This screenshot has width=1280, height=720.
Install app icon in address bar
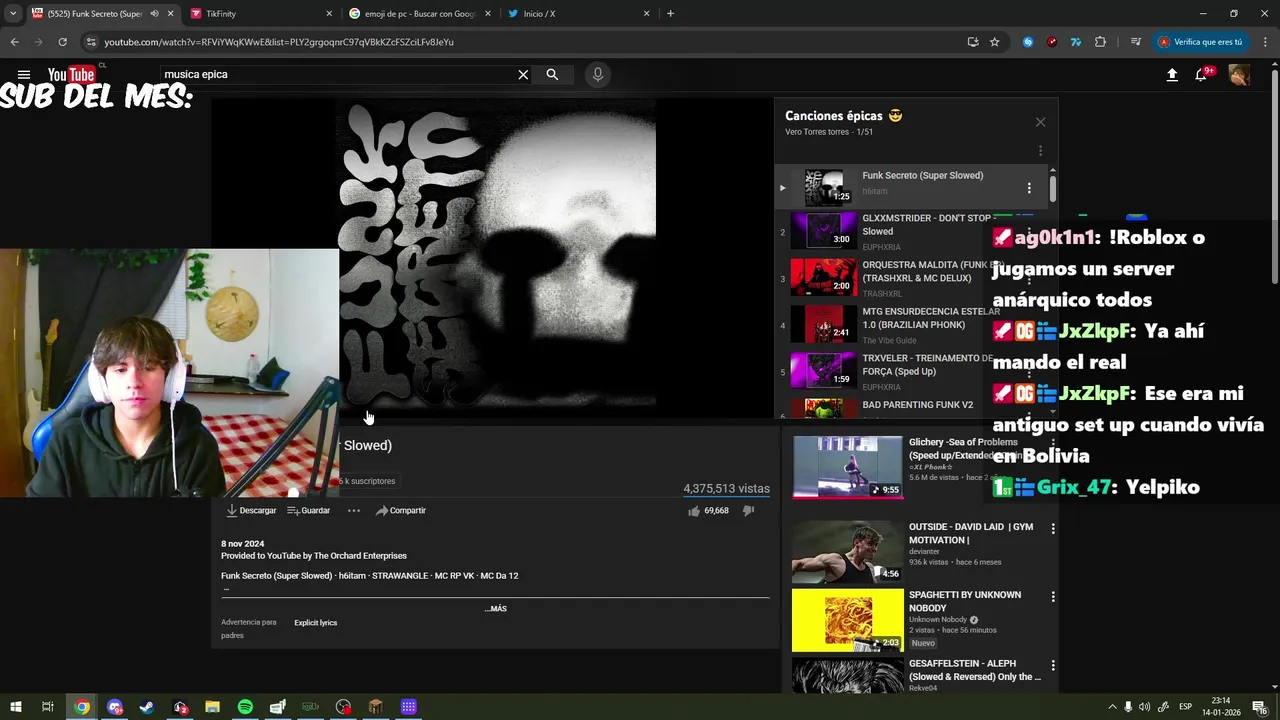pyautogui.click(x=973, y=42)
